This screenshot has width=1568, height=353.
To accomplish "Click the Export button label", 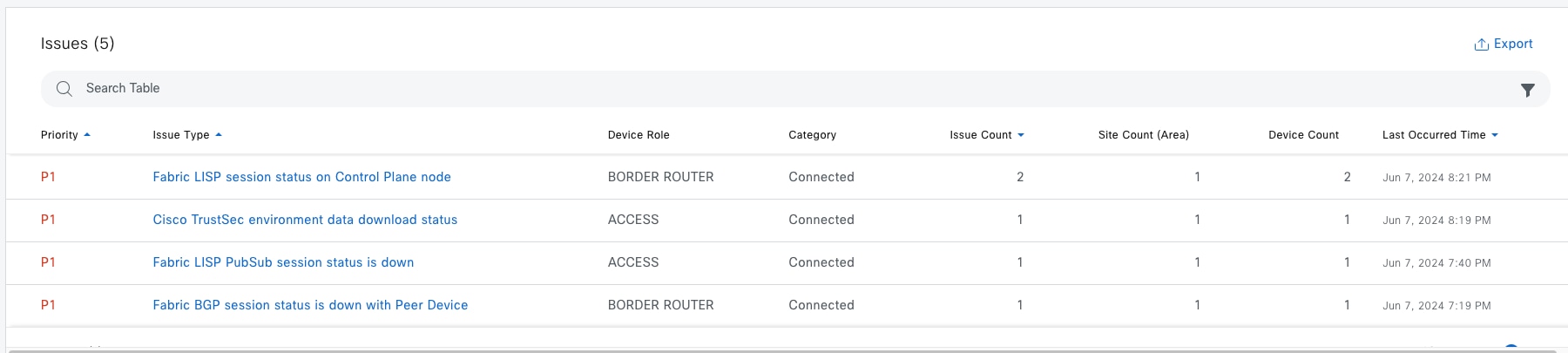I will pyautogui.click(x=1513, y=44).
